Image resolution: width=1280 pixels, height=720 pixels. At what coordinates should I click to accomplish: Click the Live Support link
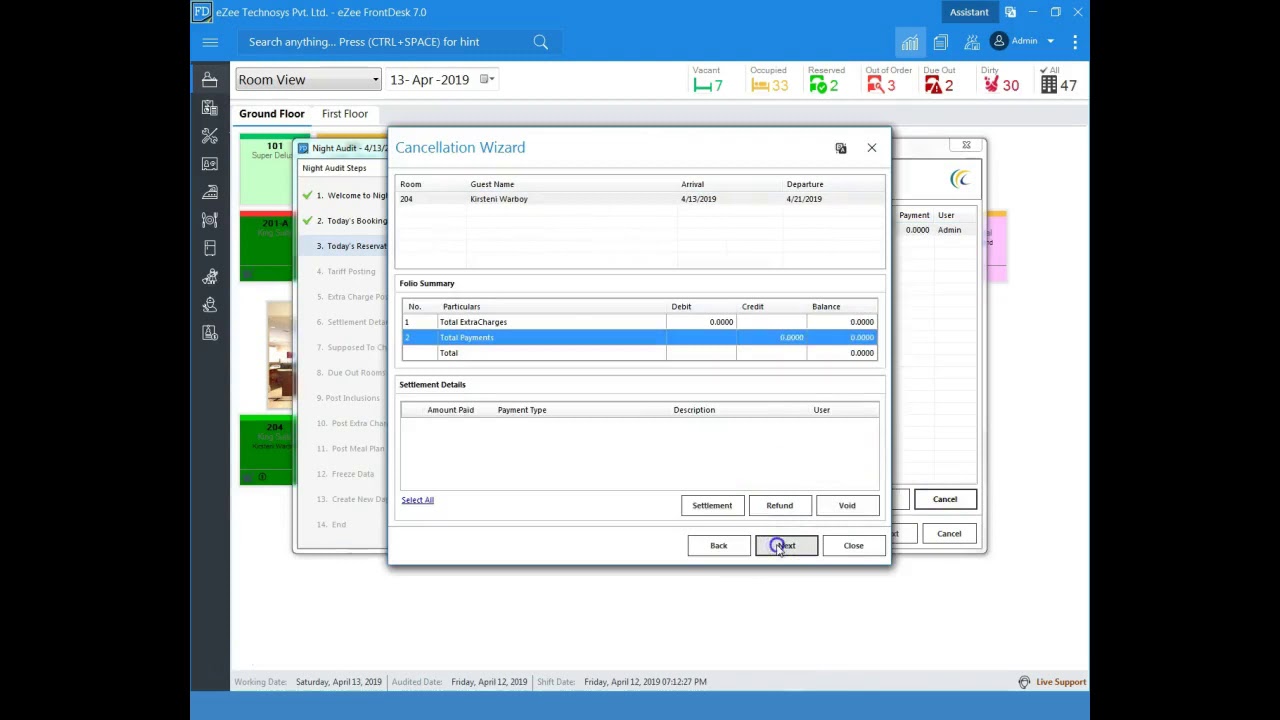[1061, 682]
